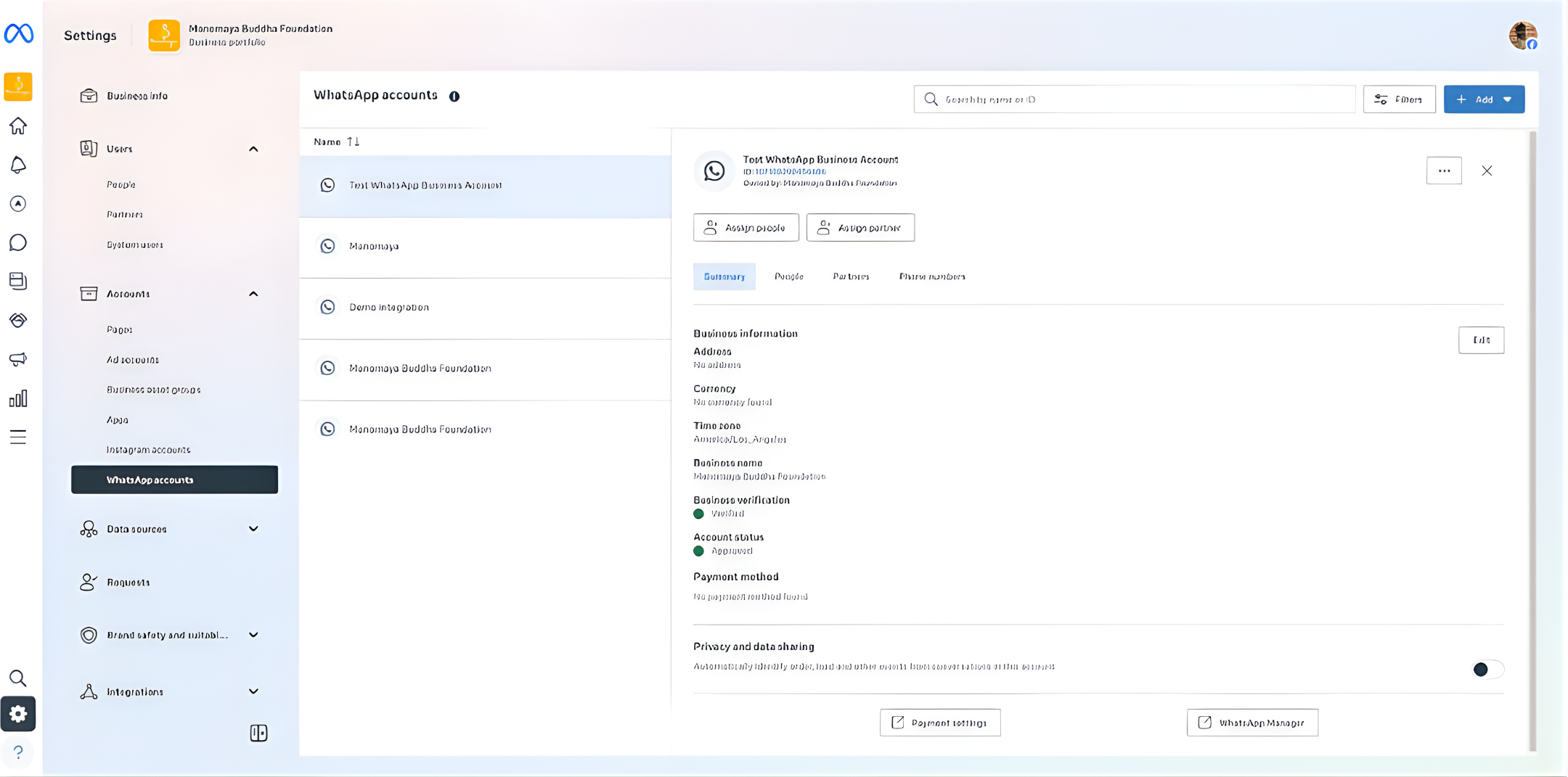Open the help question mark icon
Image resolution: width=1568 pixels, height=777 pixels.
(x=18, y=752)
